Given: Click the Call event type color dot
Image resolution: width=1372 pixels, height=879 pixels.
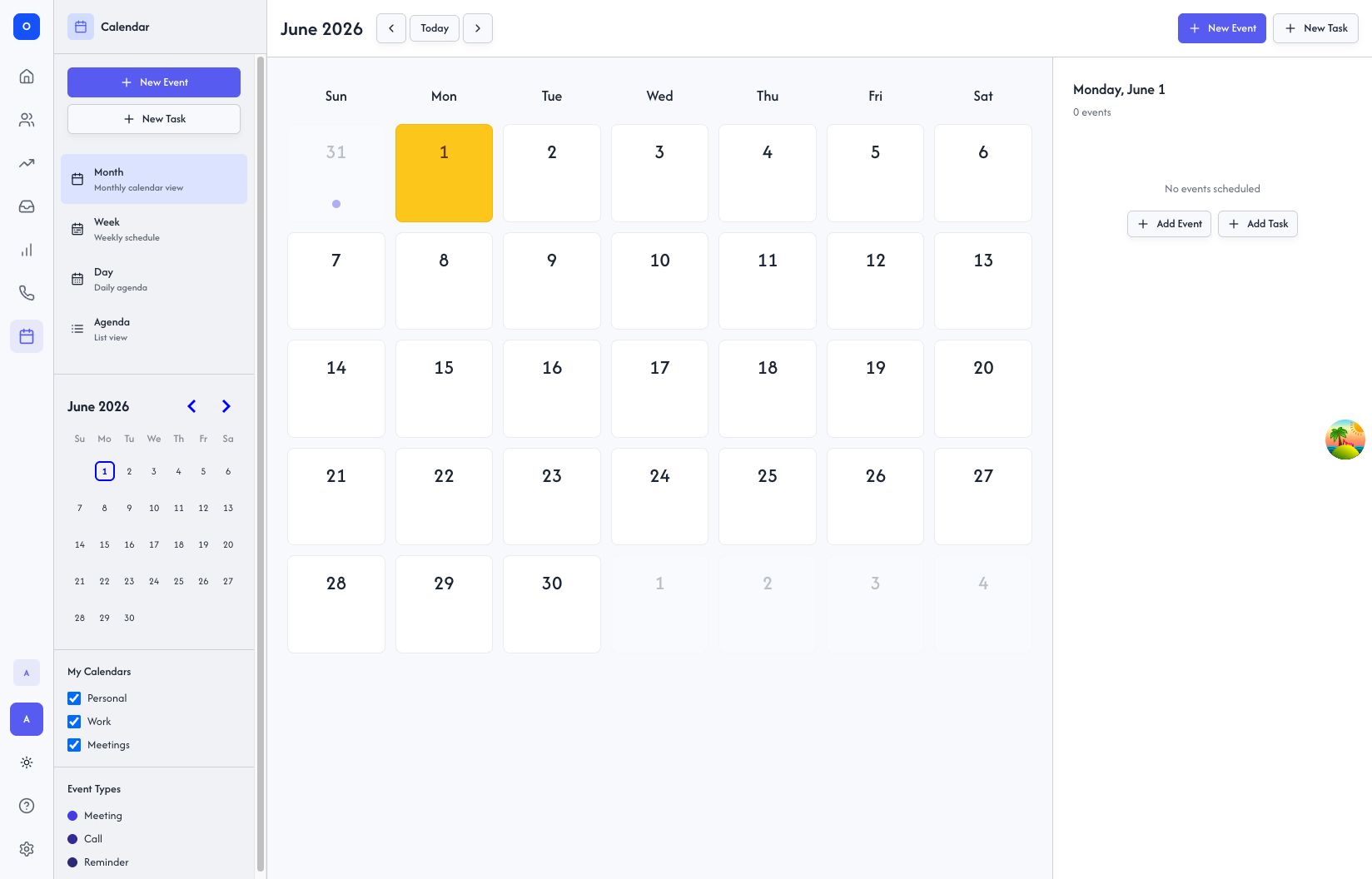Looking at the screenshot, I should (72, 839).
